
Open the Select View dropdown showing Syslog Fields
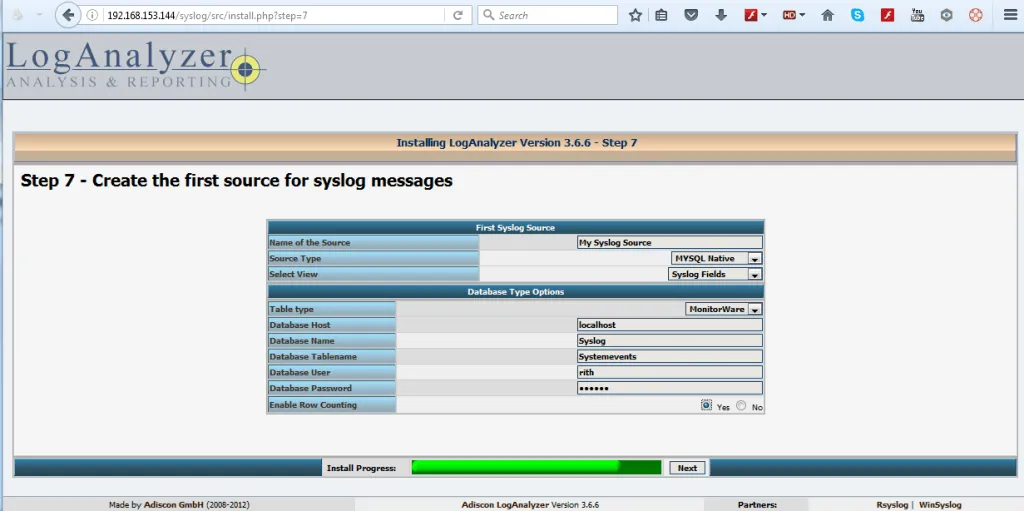tap(715, 274)
